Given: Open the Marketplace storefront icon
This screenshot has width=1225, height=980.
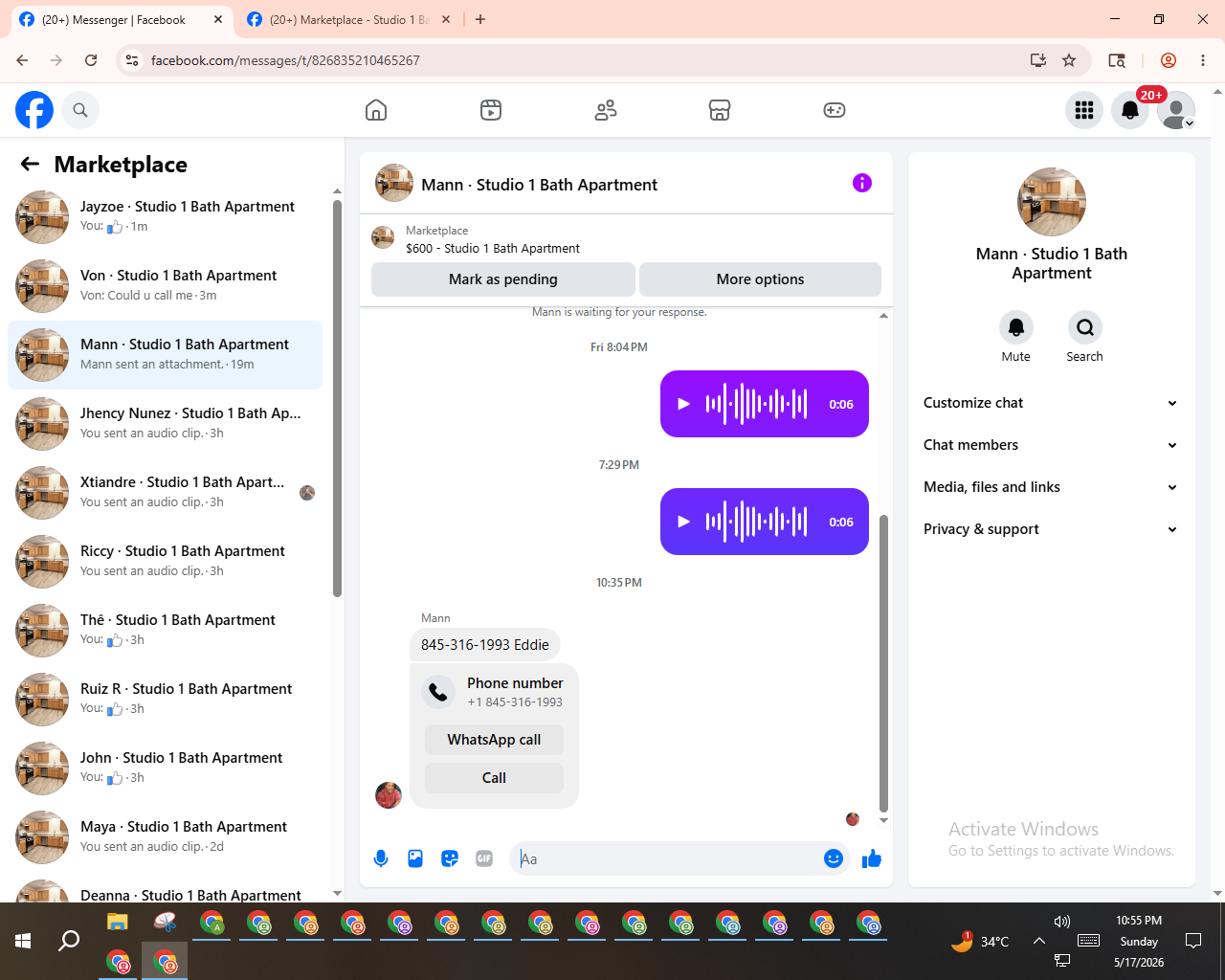Looking at the screenshot, I should point(720,110).
